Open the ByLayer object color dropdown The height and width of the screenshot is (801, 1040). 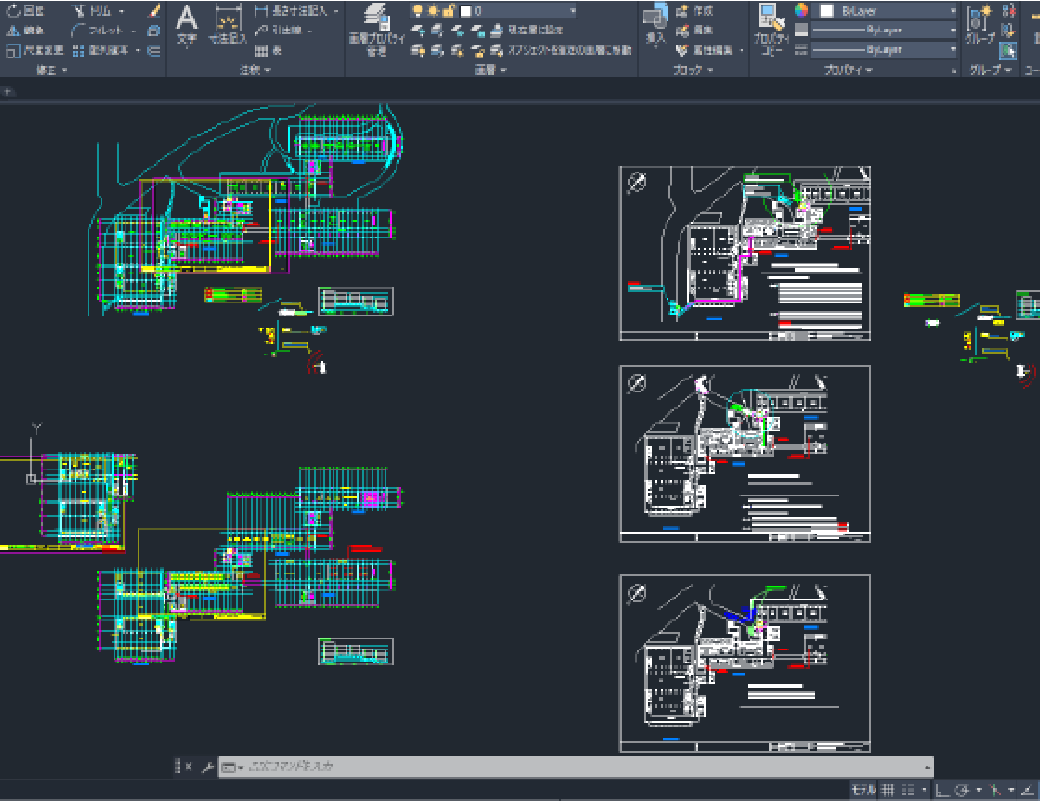click(x=885, y=10)
